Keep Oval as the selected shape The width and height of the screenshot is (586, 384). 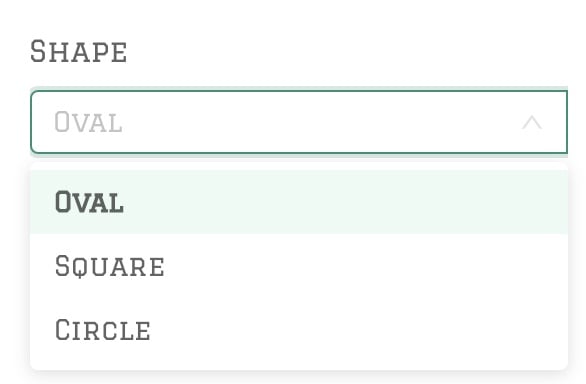pyautogui.click(x=299, y=202)
